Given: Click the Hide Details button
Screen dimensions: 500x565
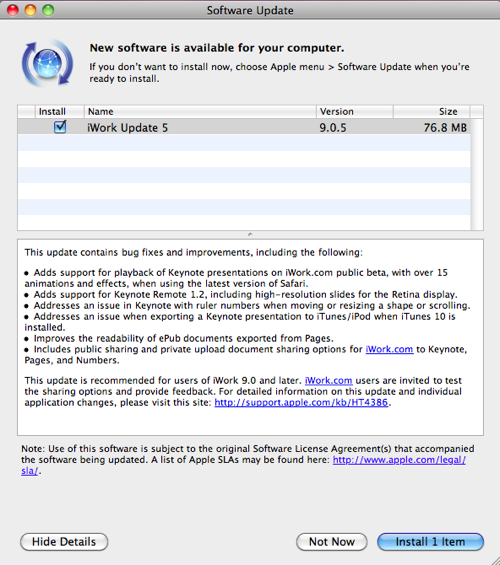Looking at the screenshot, I should pos(64,542).
